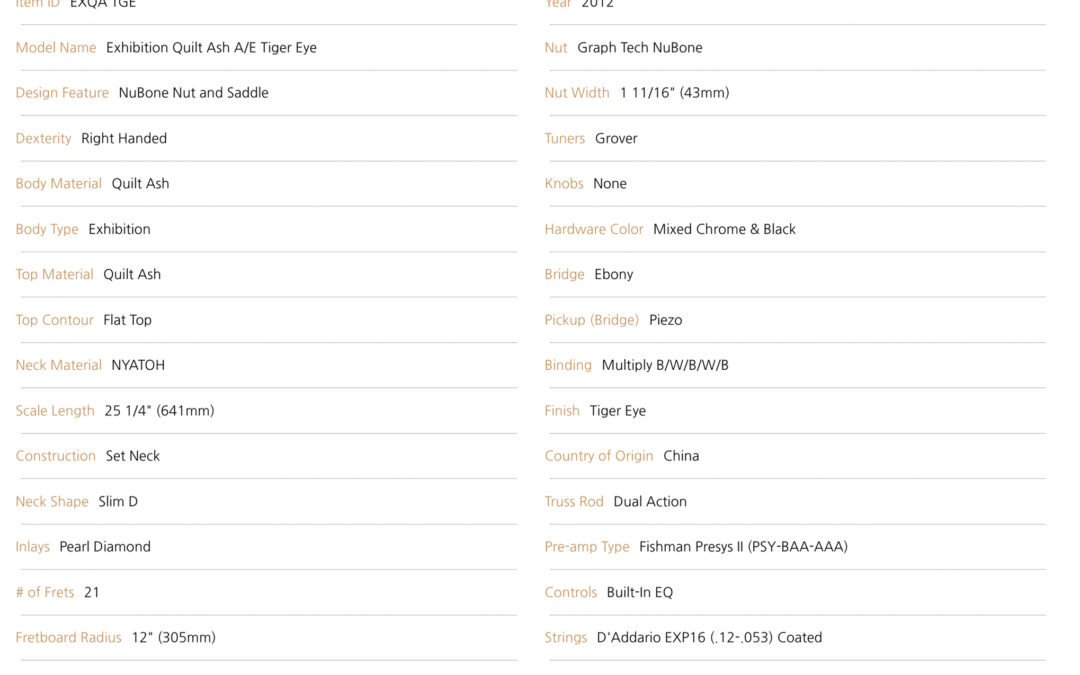The width and height of the screenshot is (1080, 675).
Task: Click the Hardware Color label
Action: coord(594,229)
